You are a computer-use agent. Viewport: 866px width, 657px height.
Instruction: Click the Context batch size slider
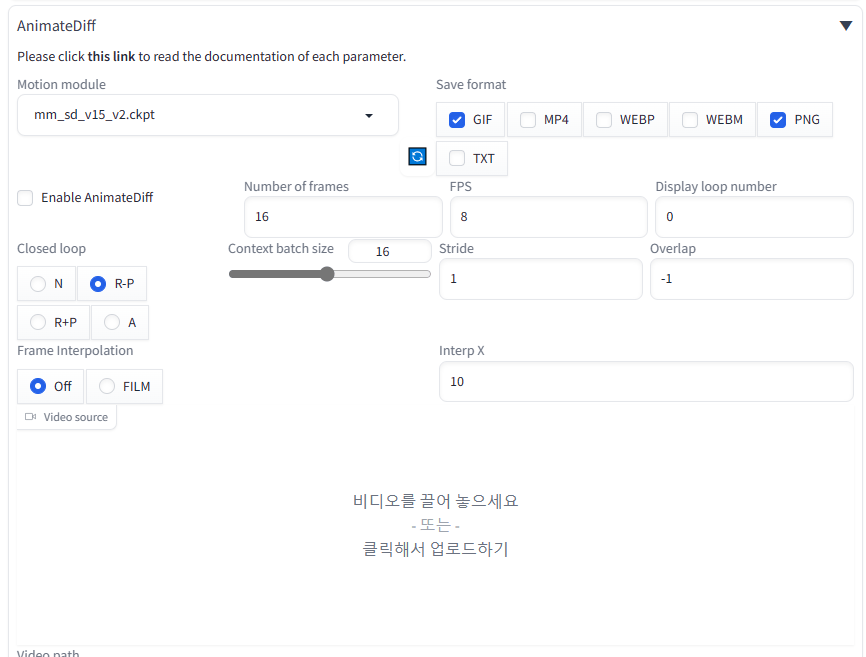point(328,274)
